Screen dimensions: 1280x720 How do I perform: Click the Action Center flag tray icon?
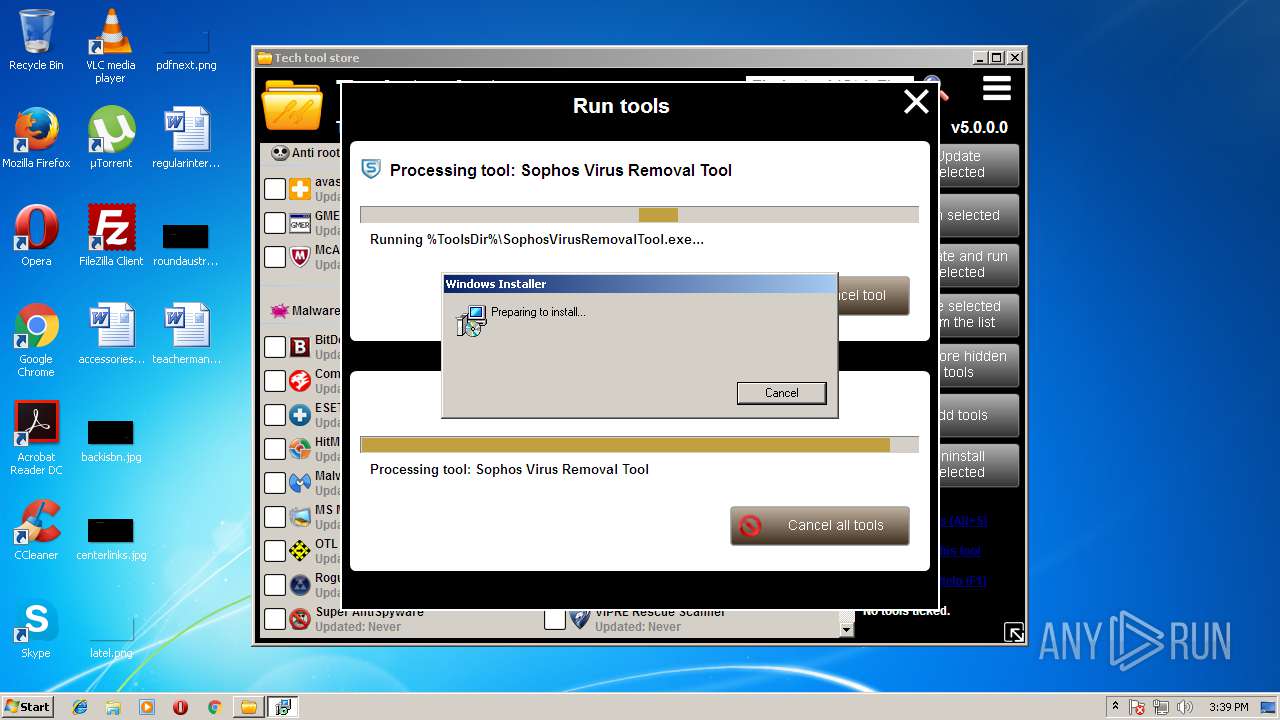1137,707
